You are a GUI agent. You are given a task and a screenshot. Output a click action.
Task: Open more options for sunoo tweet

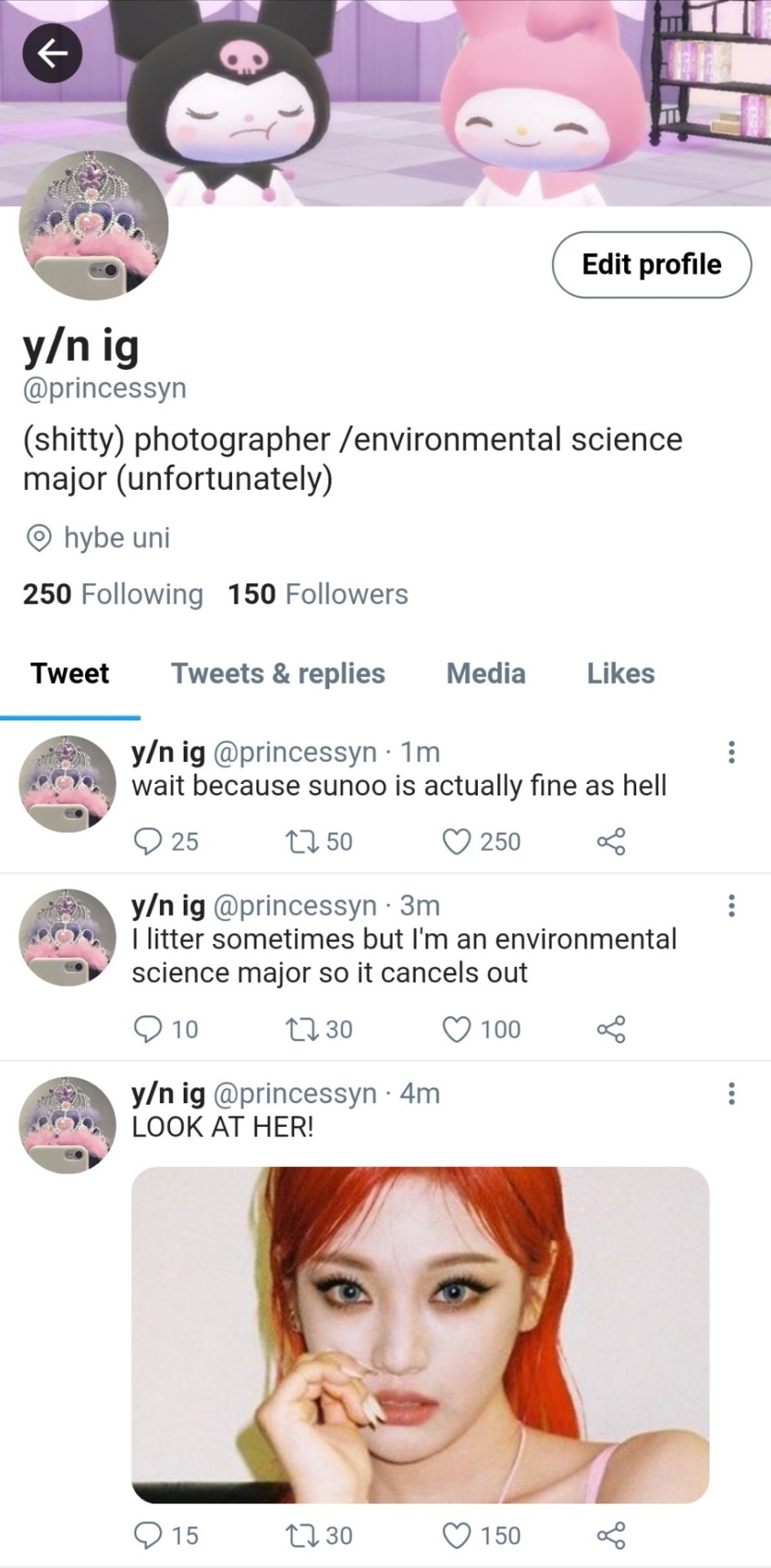click(x=731, y=752)
